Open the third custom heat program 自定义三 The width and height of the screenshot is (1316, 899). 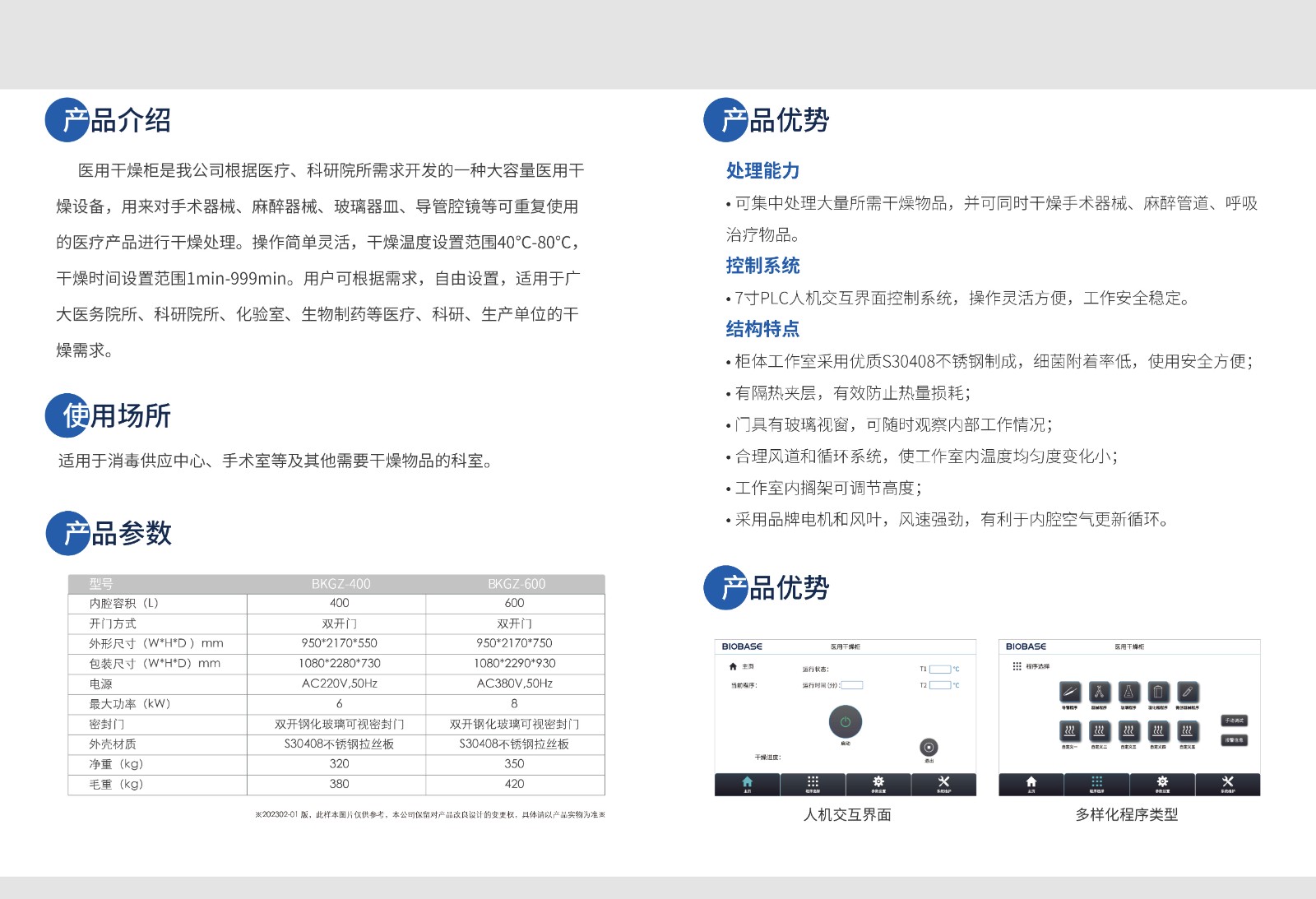[1128, 730]
